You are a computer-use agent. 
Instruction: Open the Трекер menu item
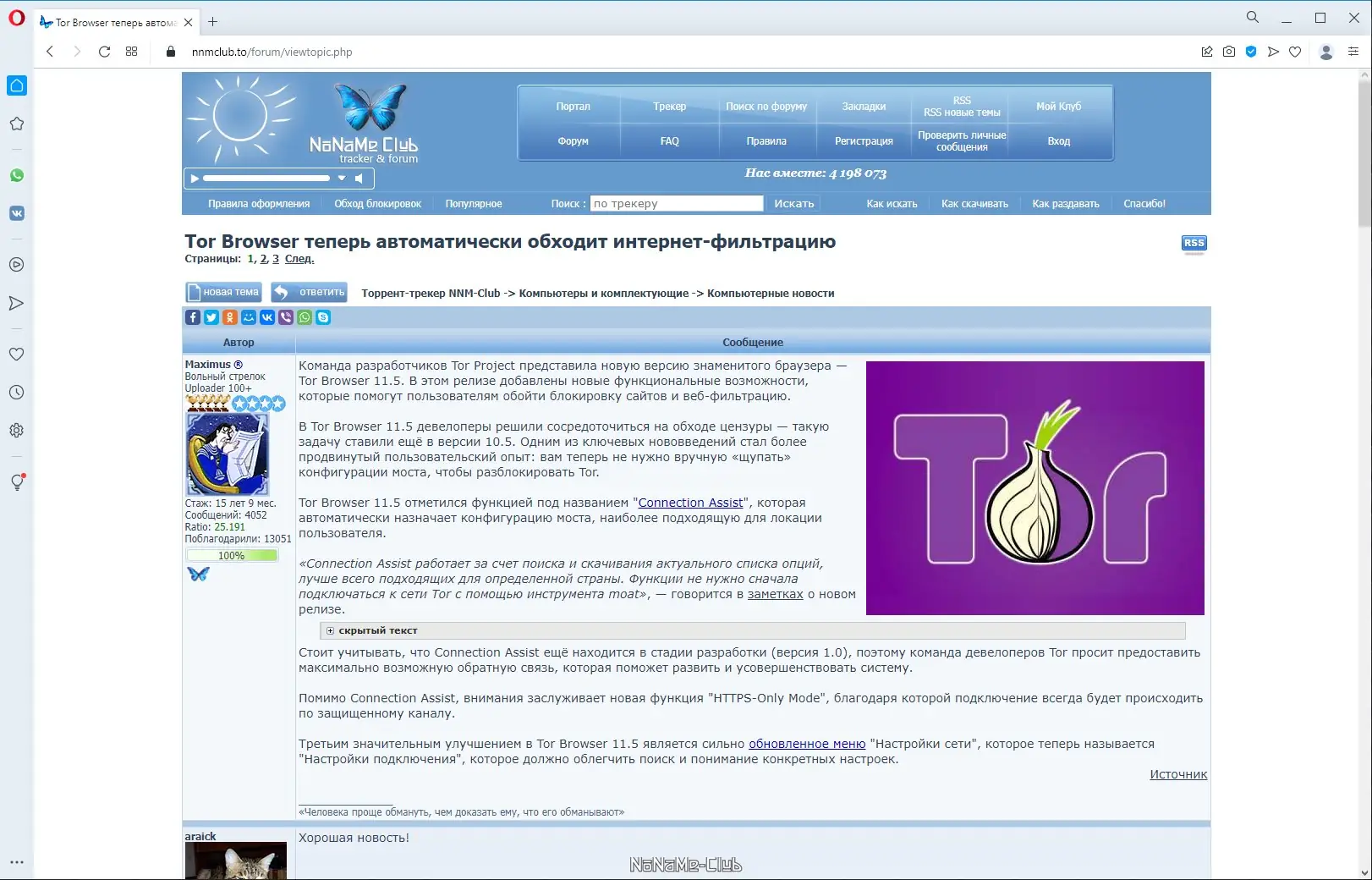669,107
